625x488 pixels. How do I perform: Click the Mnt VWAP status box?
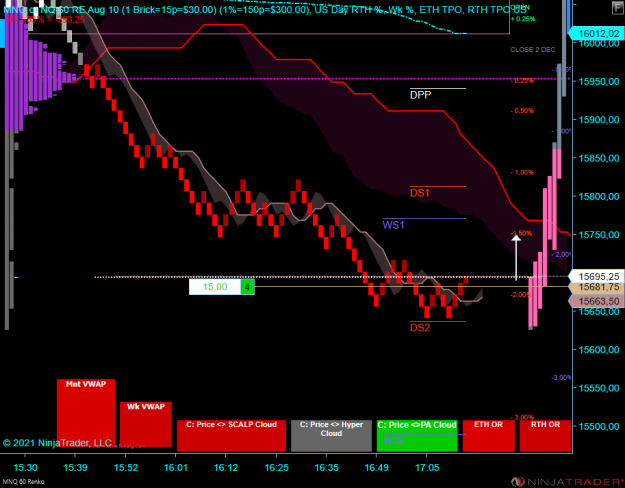click(86, 413)
